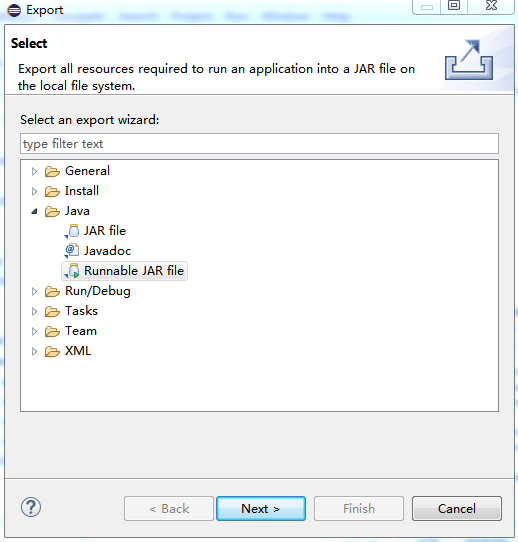Open help via the question mark icon
Viewport: 518px width, 542px height.
(31, 507)
